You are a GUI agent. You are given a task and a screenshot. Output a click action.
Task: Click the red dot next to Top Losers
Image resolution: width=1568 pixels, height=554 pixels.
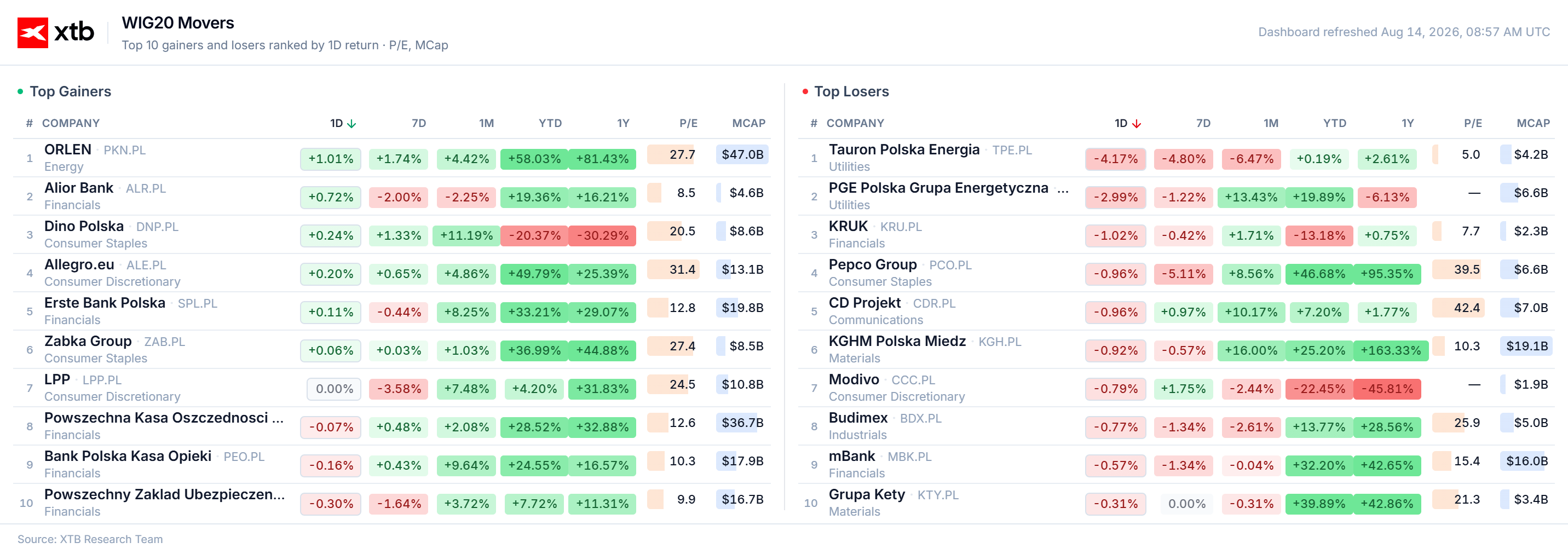805,91
